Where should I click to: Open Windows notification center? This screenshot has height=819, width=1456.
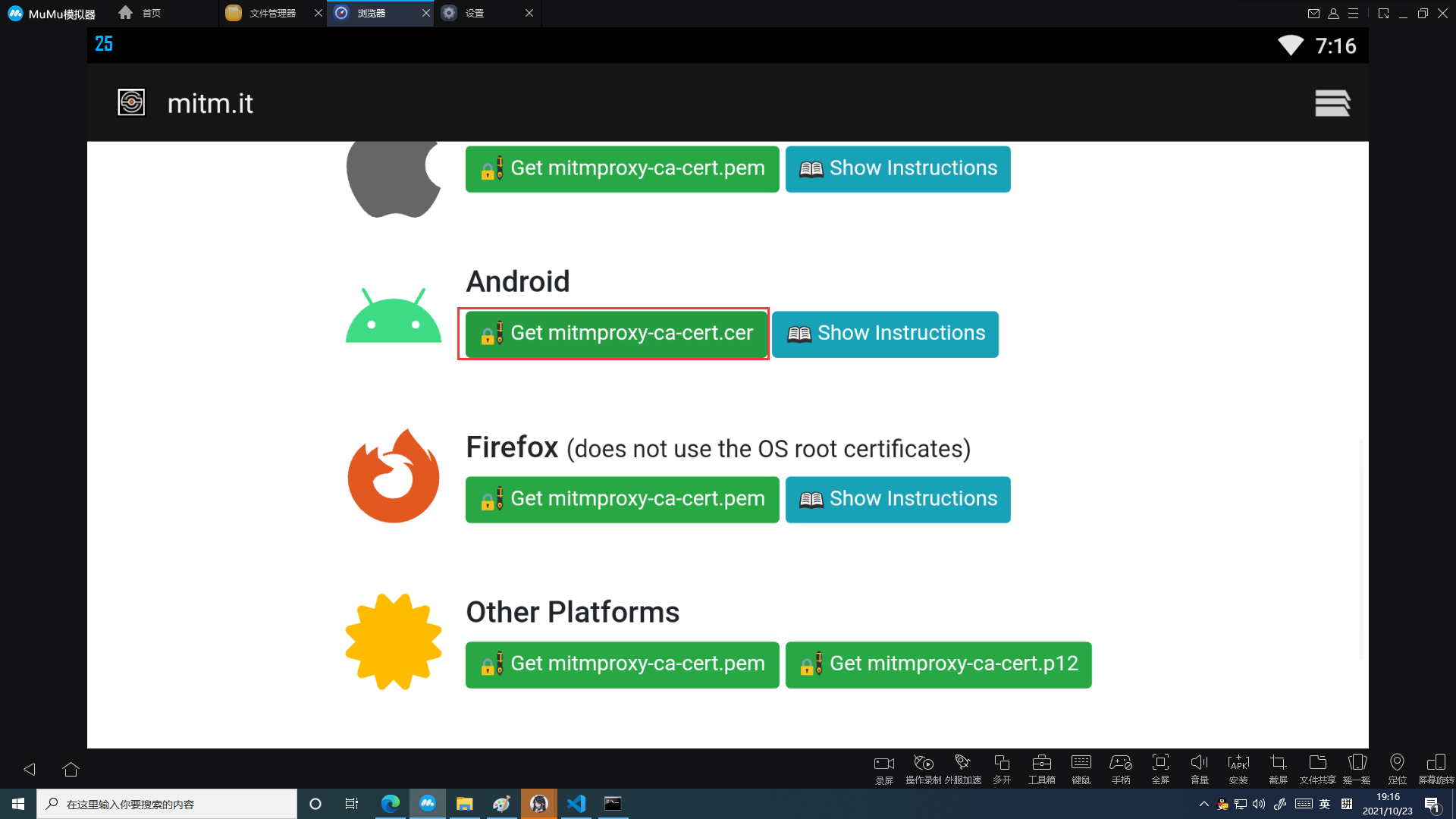coord(1432,804)
